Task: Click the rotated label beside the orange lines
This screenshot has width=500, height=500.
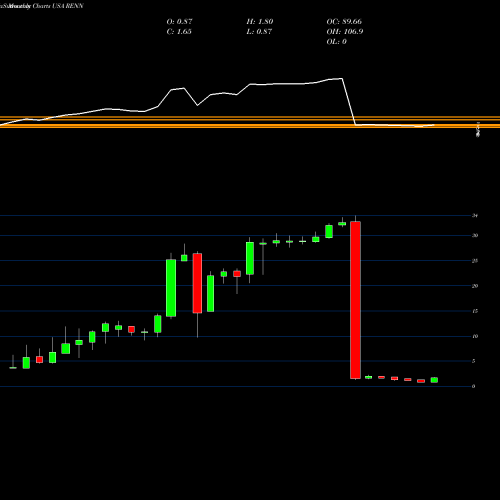Action: (478, 130)
